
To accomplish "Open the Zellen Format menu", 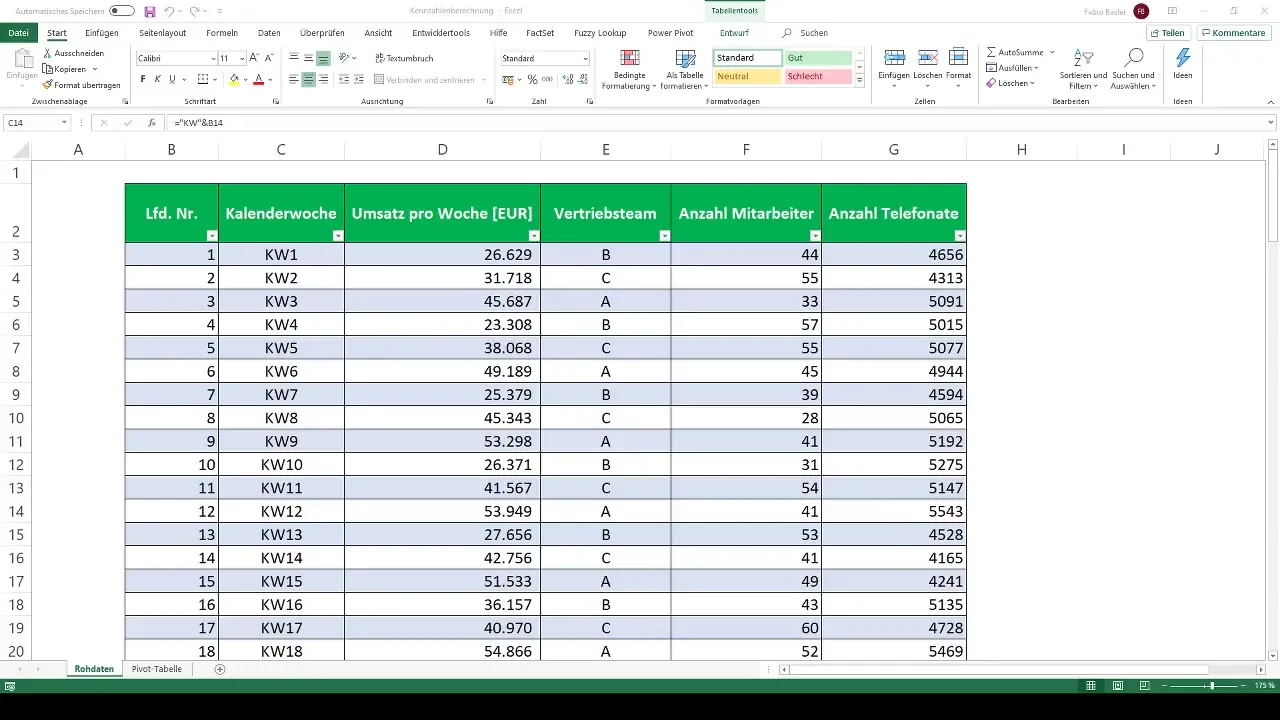I will [958, 69].
